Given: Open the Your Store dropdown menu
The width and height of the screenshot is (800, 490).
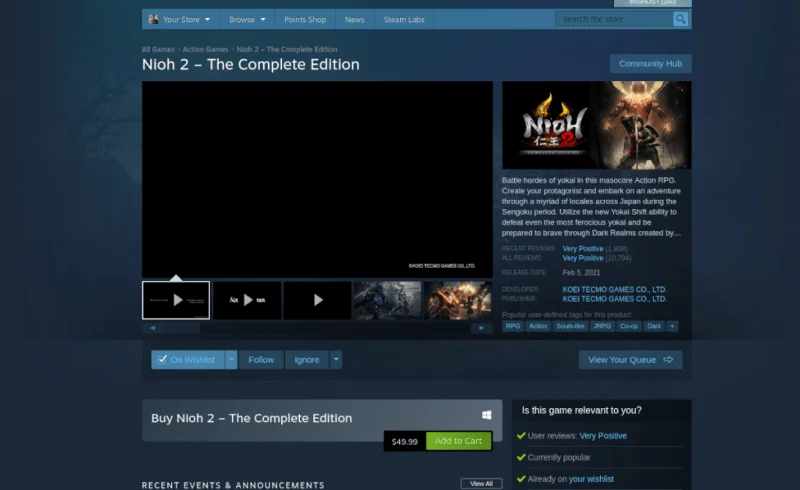Looking at the screenshot, I should tap(180, 19).
